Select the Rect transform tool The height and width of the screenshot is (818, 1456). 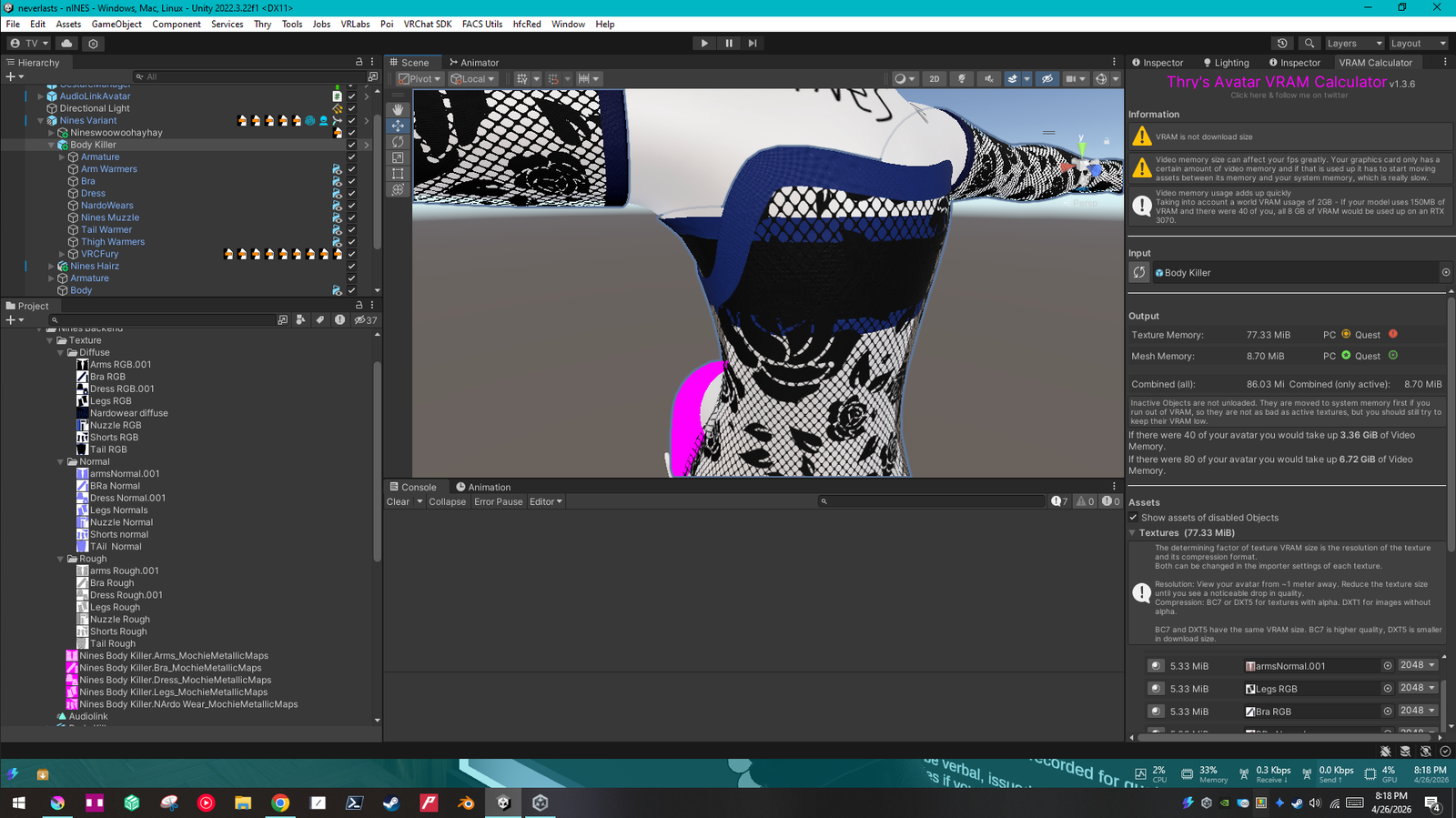pos(398,174)
